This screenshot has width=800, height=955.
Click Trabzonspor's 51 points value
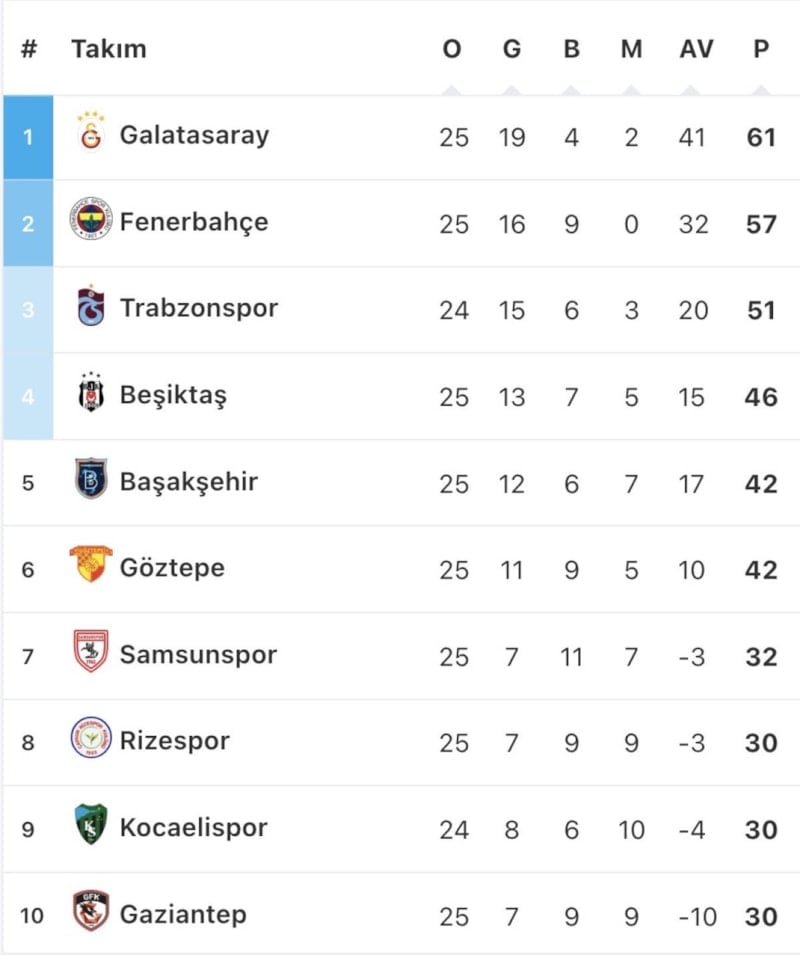pos(761,310)
